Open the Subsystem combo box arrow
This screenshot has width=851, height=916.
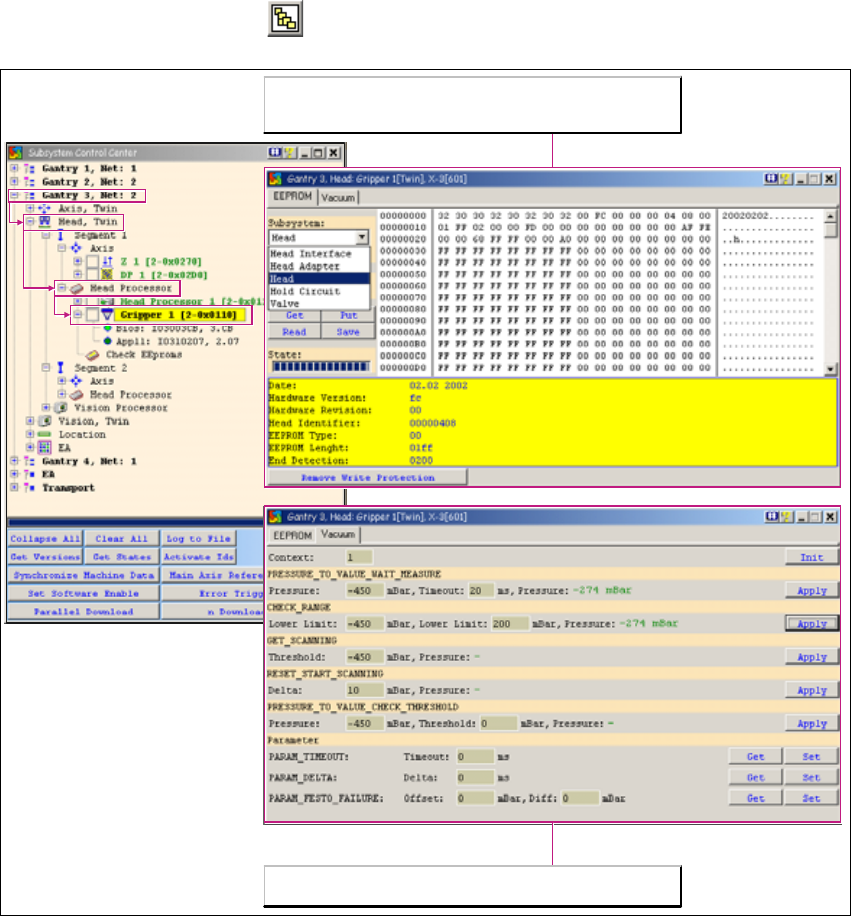pyautogui.click(x=362, y=237)
